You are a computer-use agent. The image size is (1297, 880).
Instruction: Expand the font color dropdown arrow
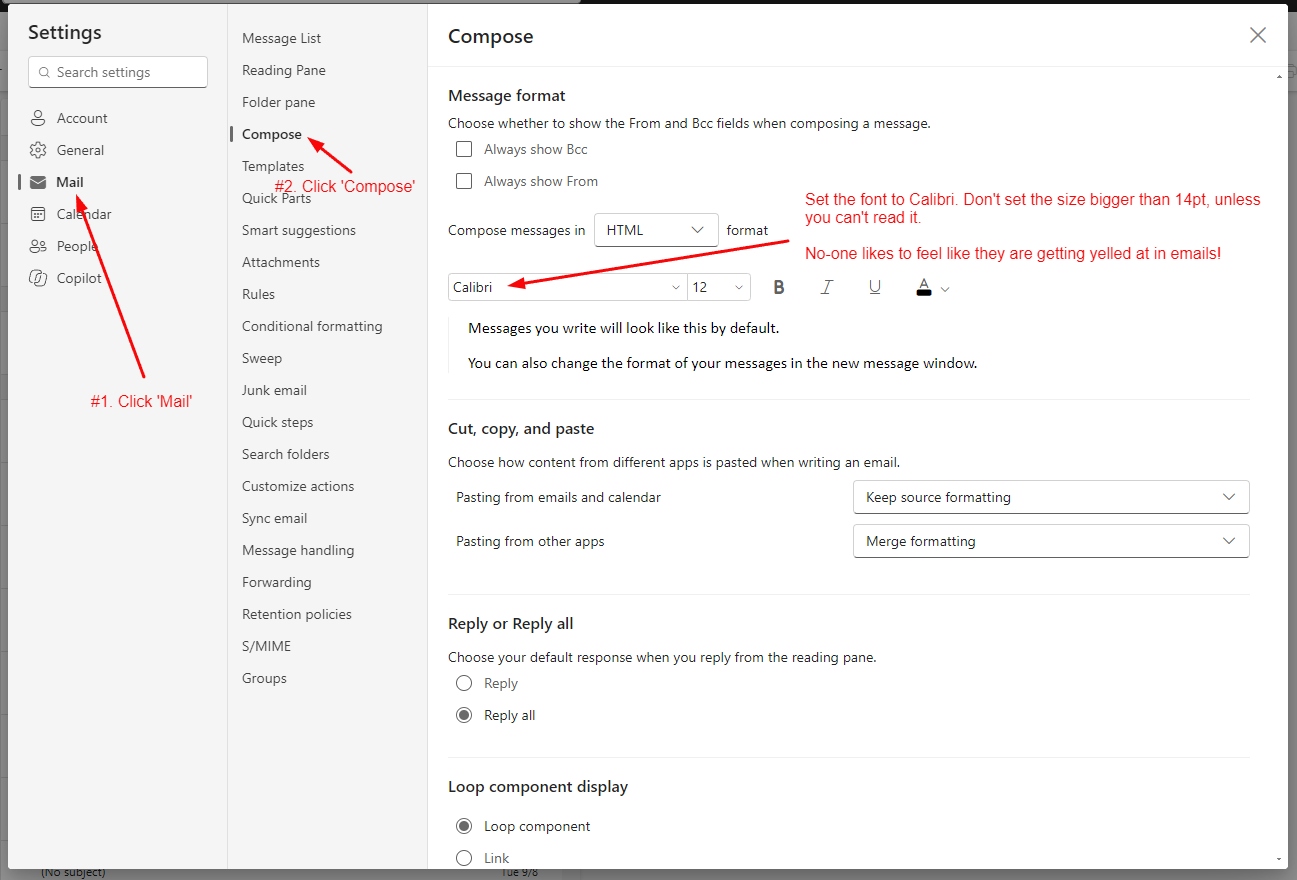click(945, 289)
